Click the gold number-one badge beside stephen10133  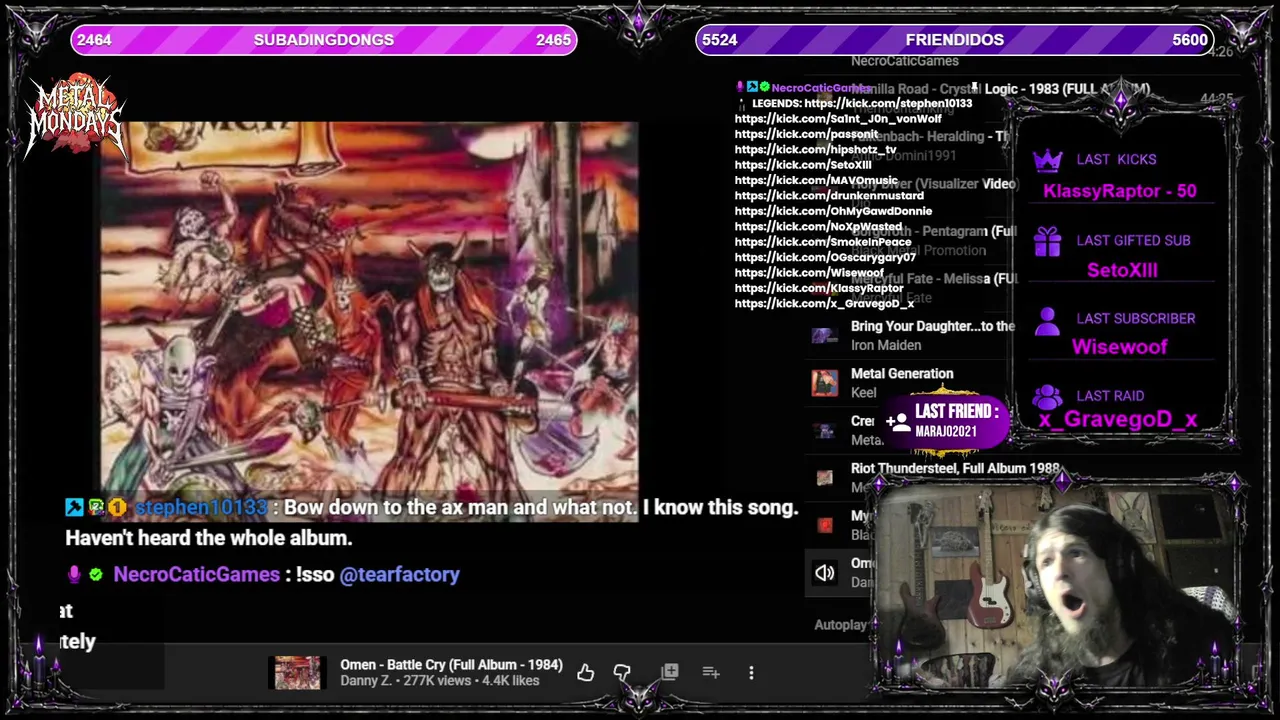click(x=117, y=508)
